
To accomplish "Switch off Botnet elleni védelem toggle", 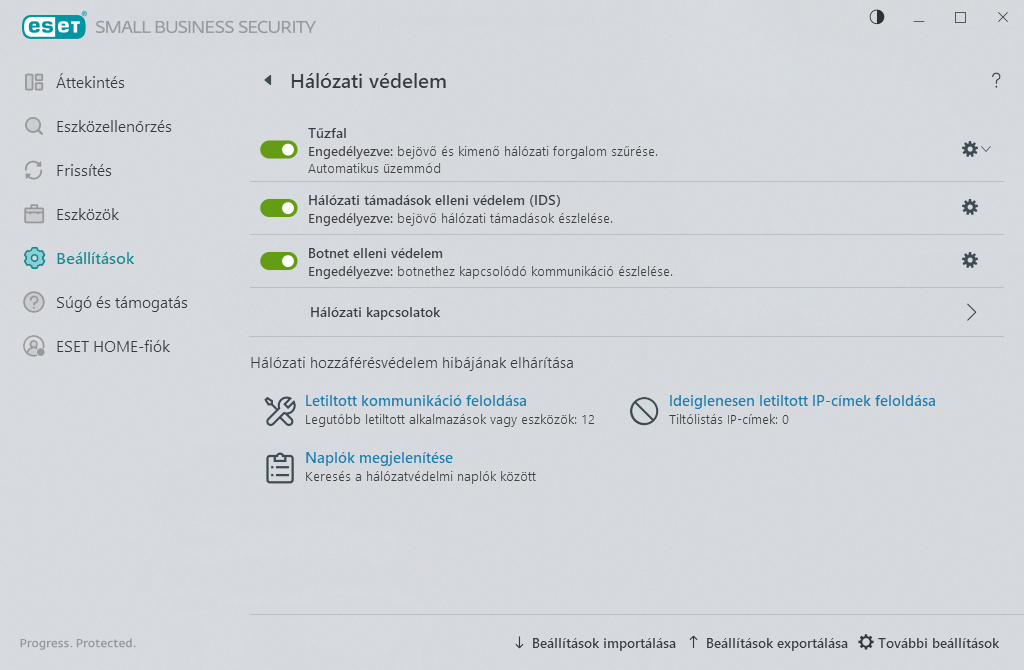I will 279,261.
